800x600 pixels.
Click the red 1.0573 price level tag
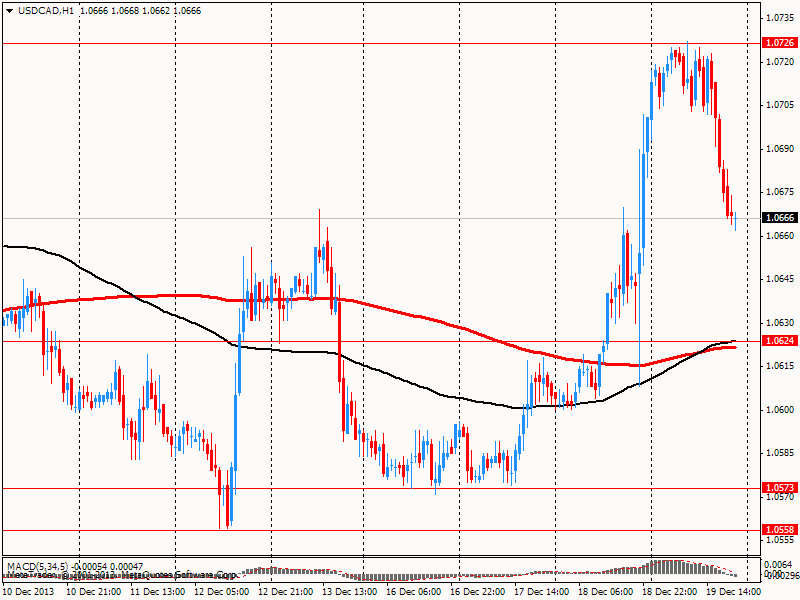[x=780, y=488]
